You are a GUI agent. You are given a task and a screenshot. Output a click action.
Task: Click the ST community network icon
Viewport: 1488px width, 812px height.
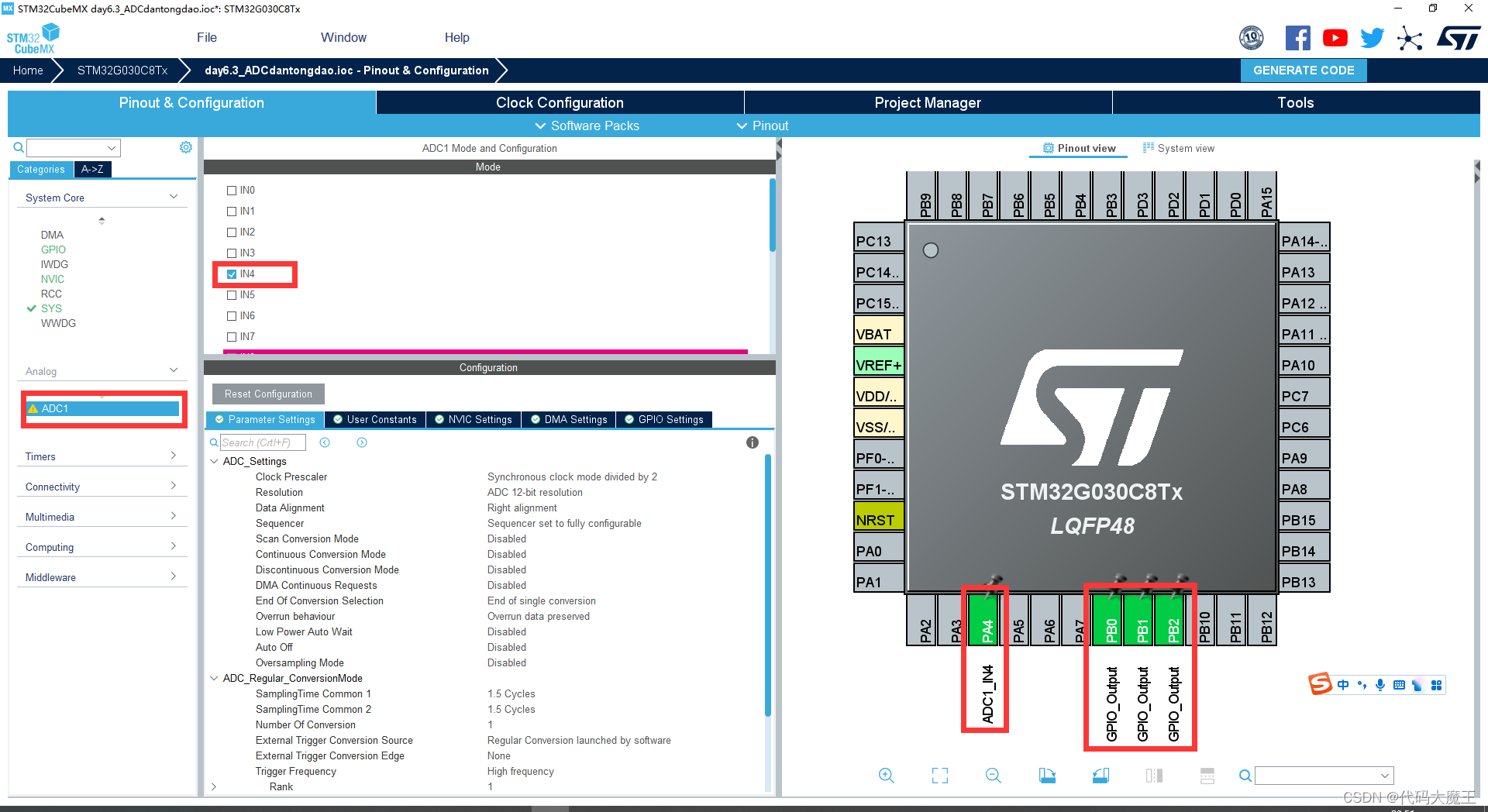(x=1410, y=38)
